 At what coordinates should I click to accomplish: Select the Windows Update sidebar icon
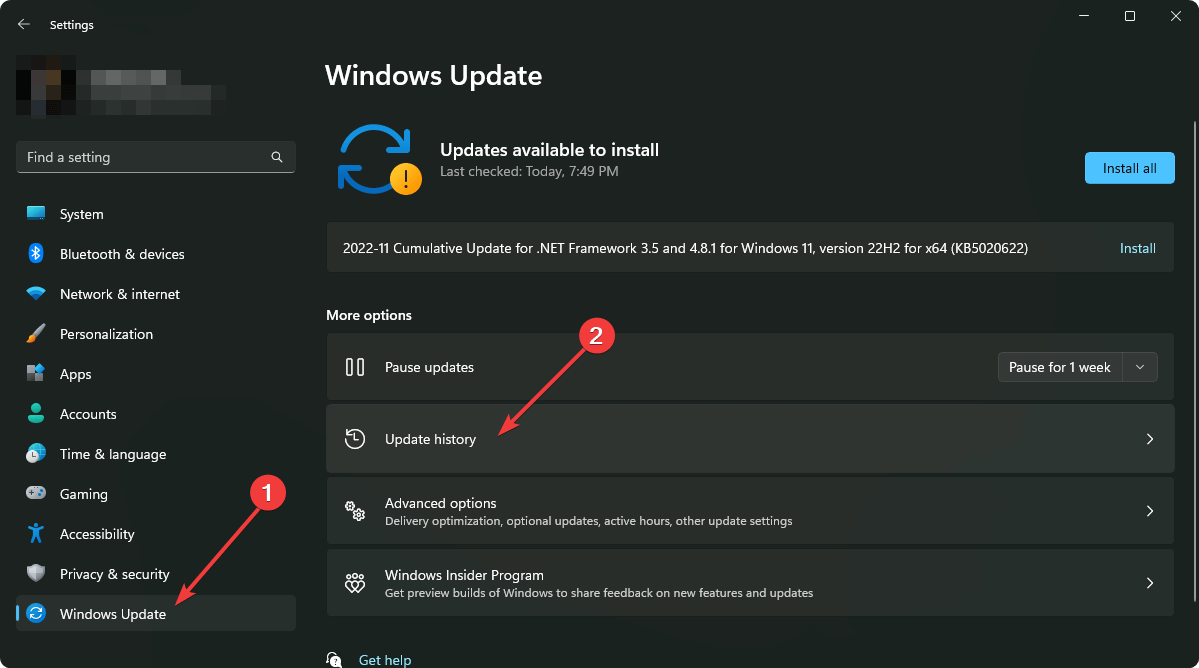click(x=36, y=613)
